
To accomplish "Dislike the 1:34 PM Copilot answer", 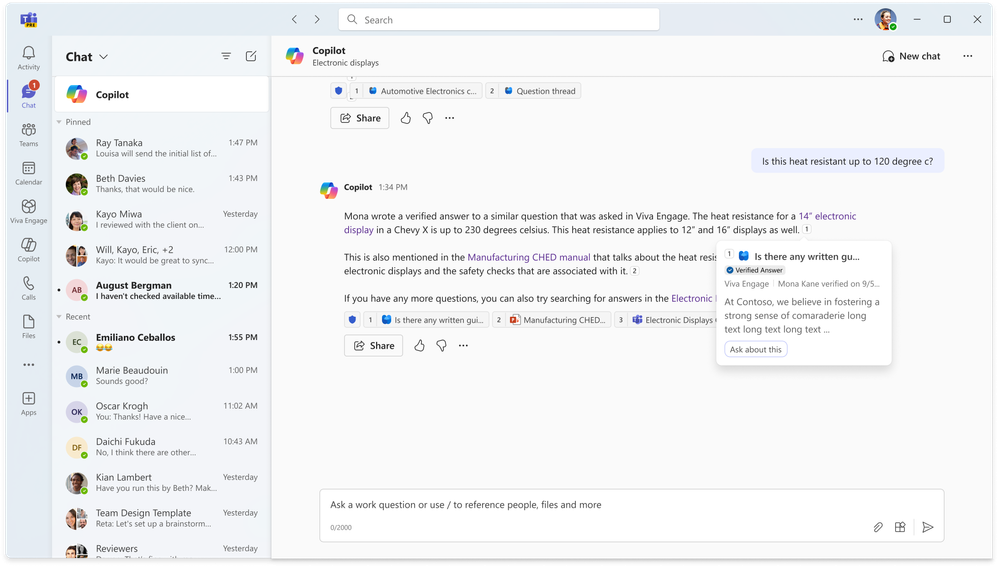I will (442, 346).
